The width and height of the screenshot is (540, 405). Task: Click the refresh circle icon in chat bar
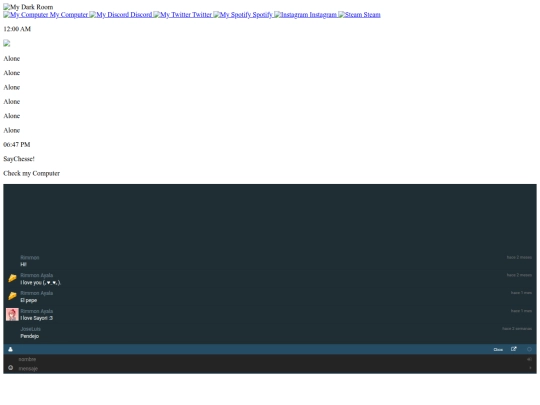[529, 349]
